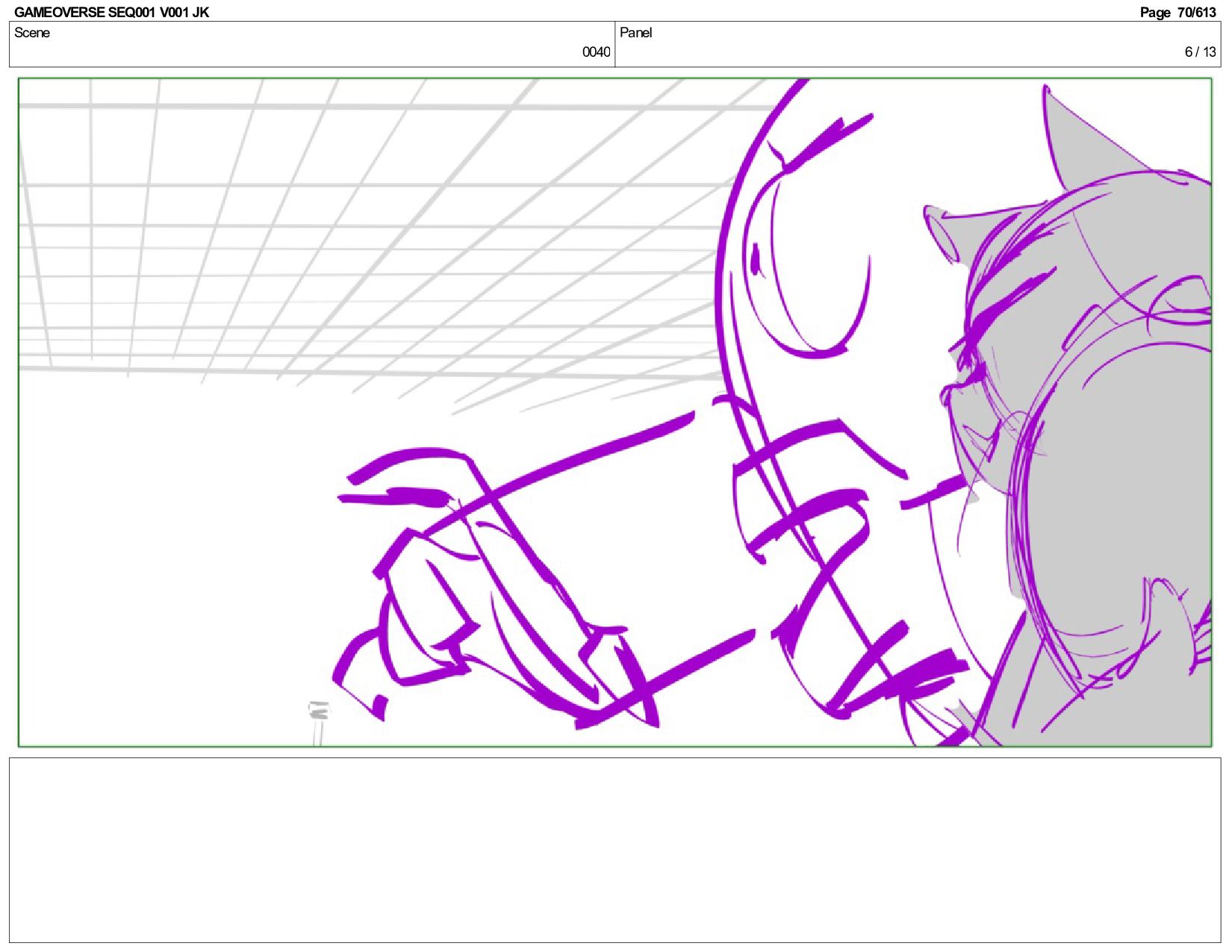Click the Page 70/613 indicator

1177,12
